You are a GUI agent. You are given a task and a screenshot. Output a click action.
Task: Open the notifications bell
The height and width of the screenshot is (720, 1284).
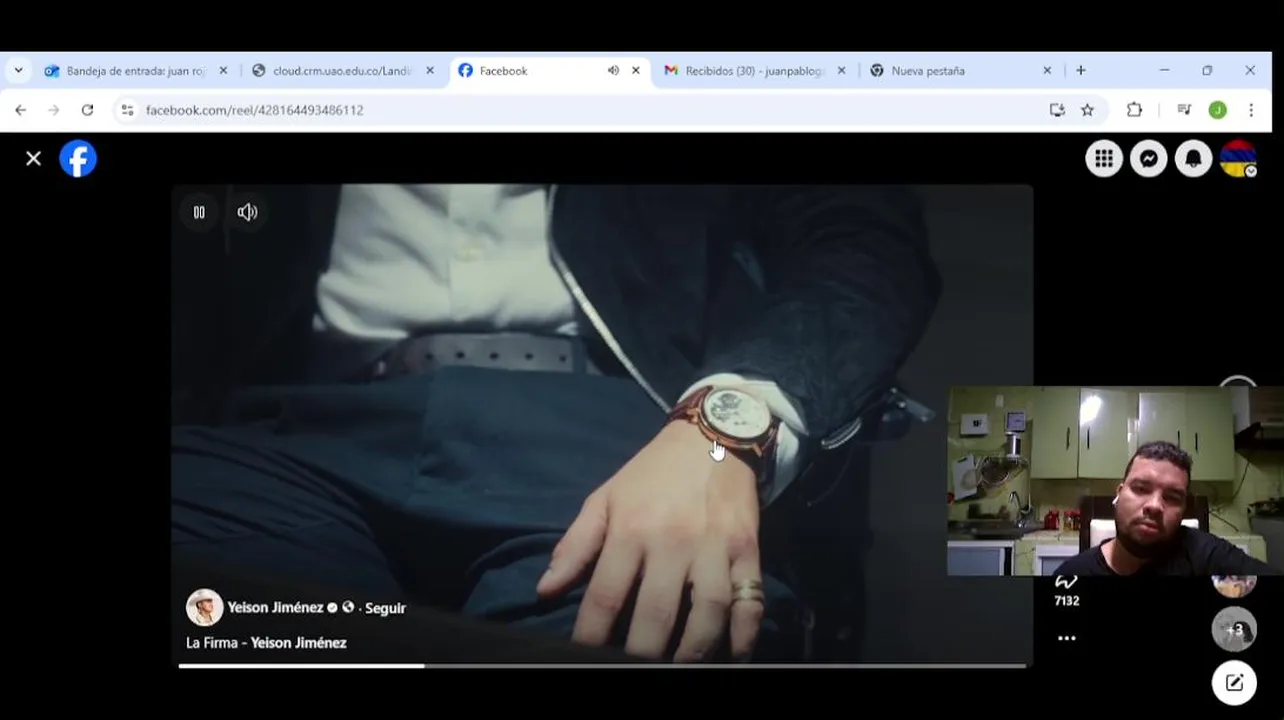click(x=1193, y=158)
